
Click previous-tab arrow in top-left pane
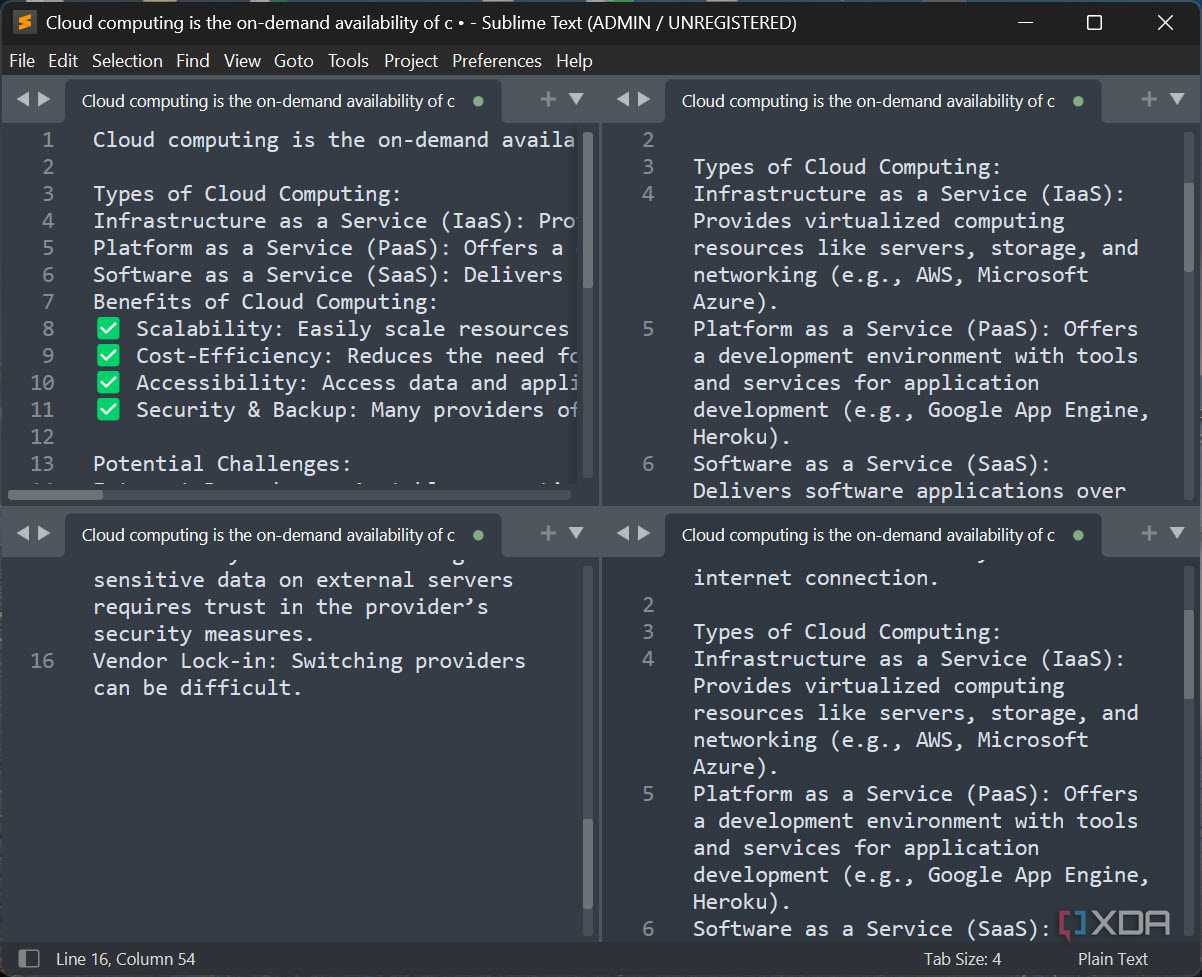(22, 99)
